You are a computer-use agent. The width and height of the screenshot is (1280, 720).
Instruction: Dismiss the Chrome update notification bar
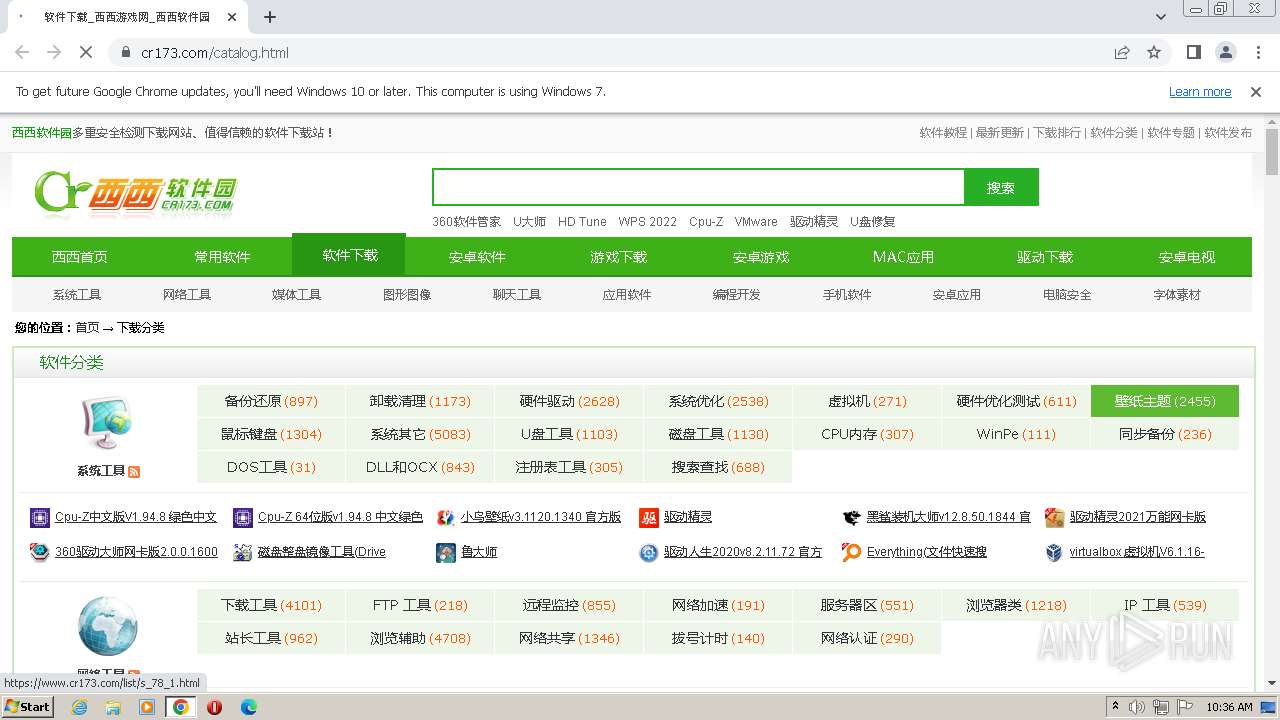coord(1256,92)
